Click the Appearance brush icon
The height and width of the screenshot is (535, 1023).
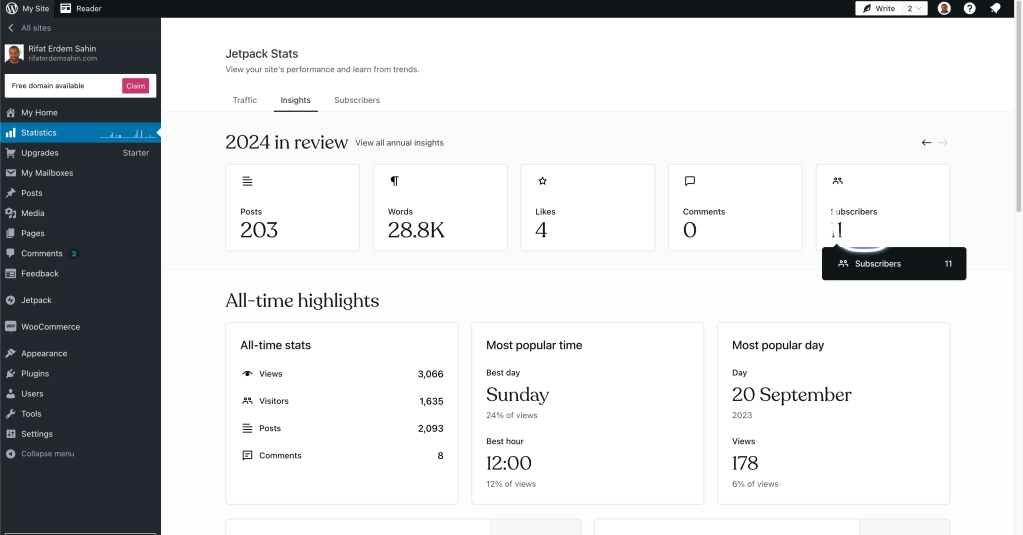pos(10,354)
